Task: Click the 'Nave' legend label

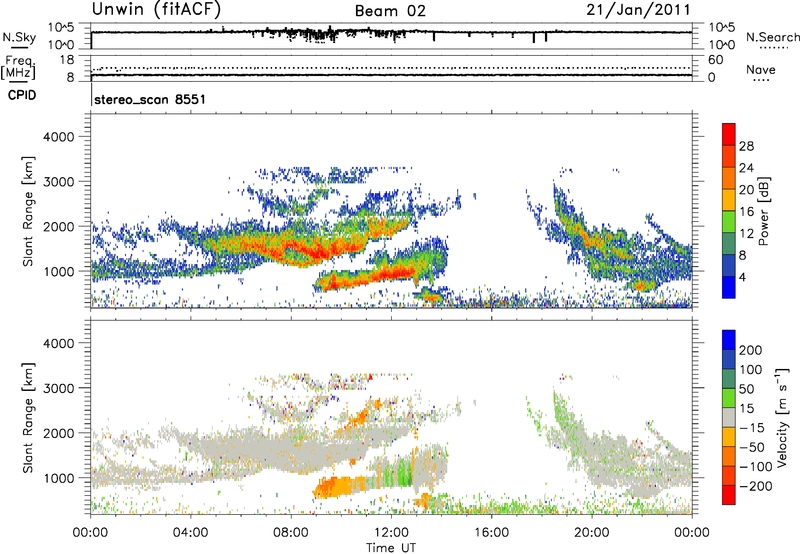Action: 761,70
